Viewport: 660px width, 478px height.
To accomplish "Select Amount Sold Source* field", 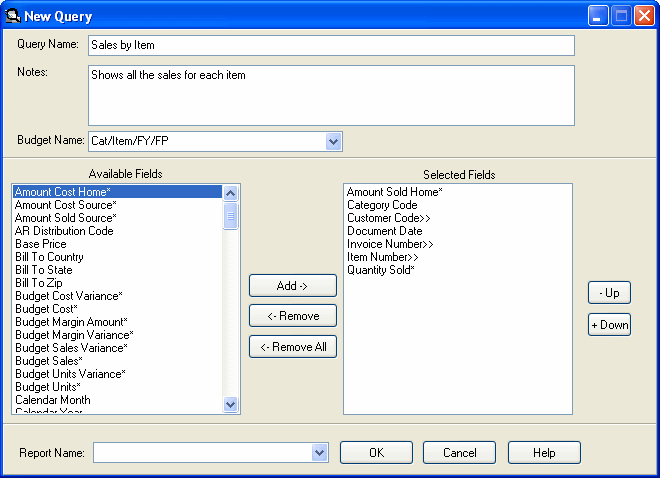I will coord(117,218).
